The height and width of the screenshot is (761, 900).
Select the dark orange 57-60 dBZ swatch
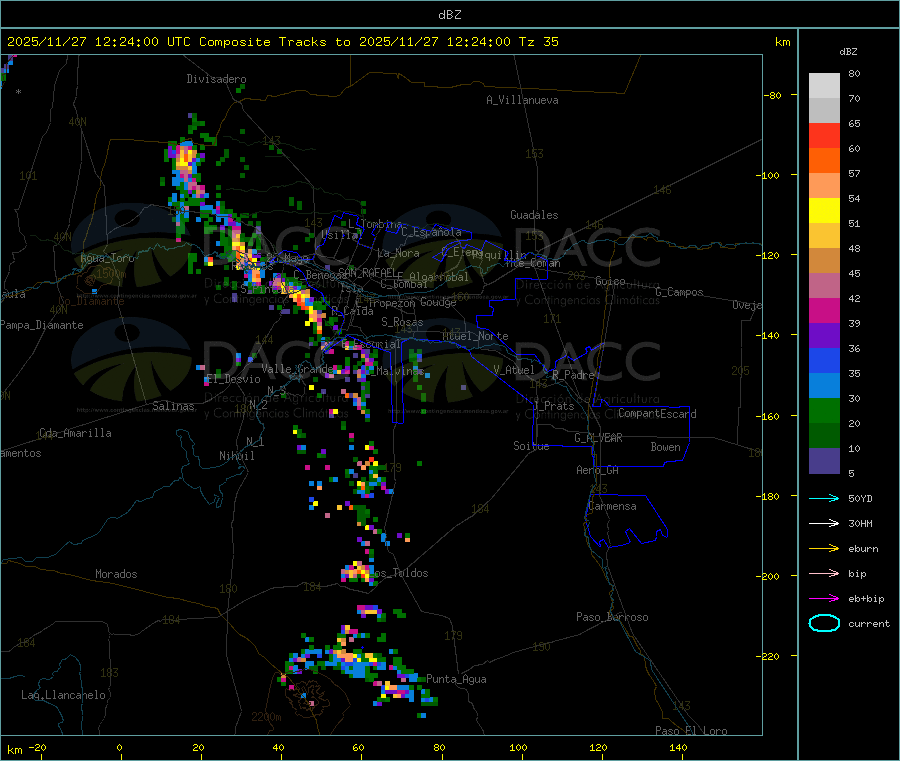[824, 161]
